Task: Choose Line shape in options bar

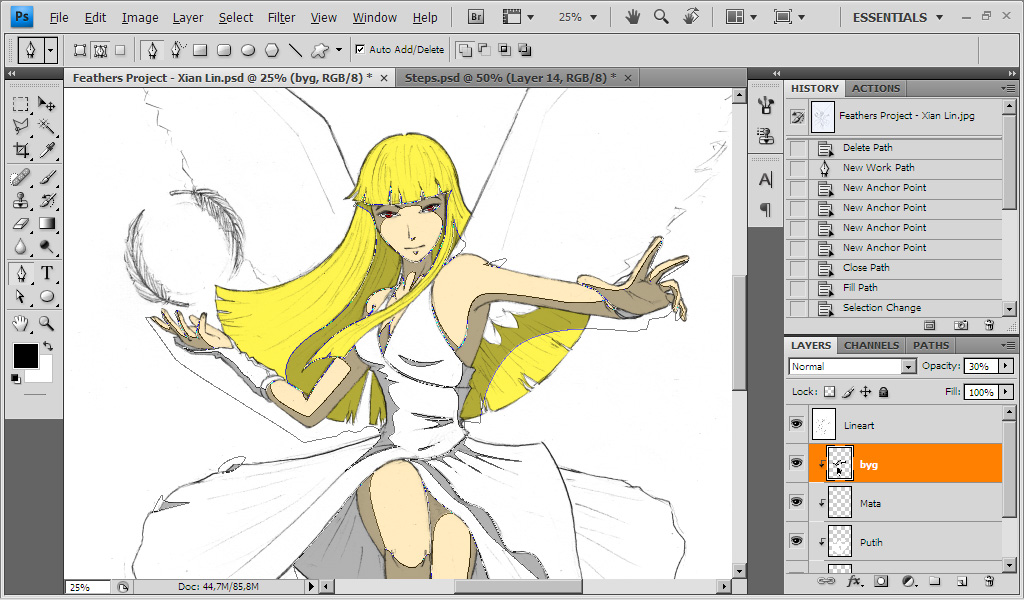Action: click(295, 50)
